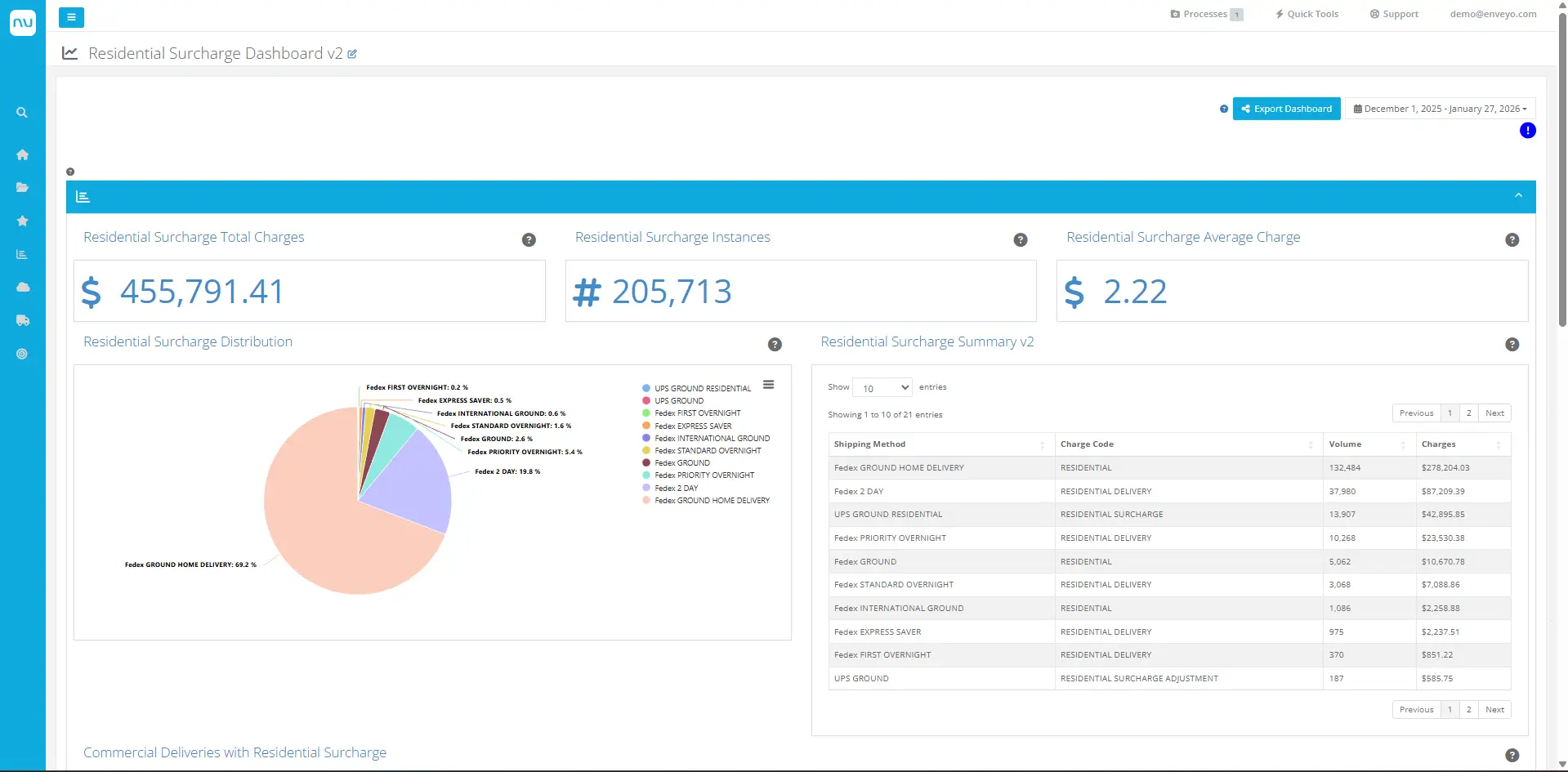Open the home icon in sidebar
Viewport: 1568px width, 772px height.
22,154
